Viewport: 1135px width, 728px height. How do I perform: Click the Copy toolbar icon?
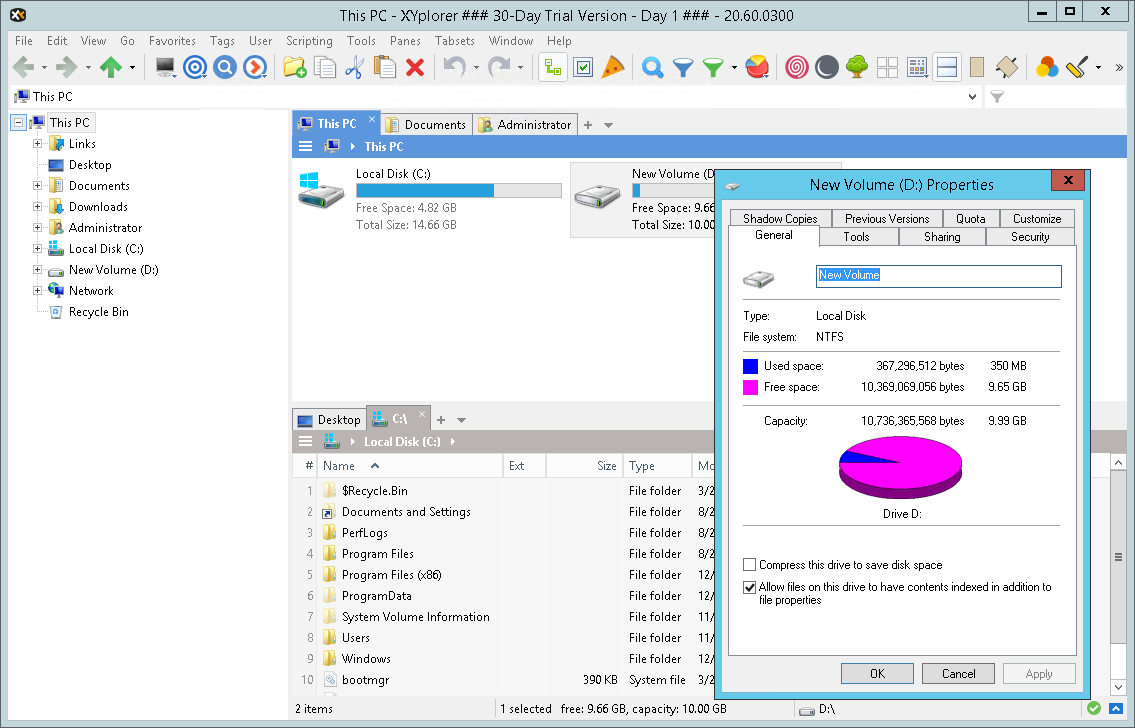point(324,67)
